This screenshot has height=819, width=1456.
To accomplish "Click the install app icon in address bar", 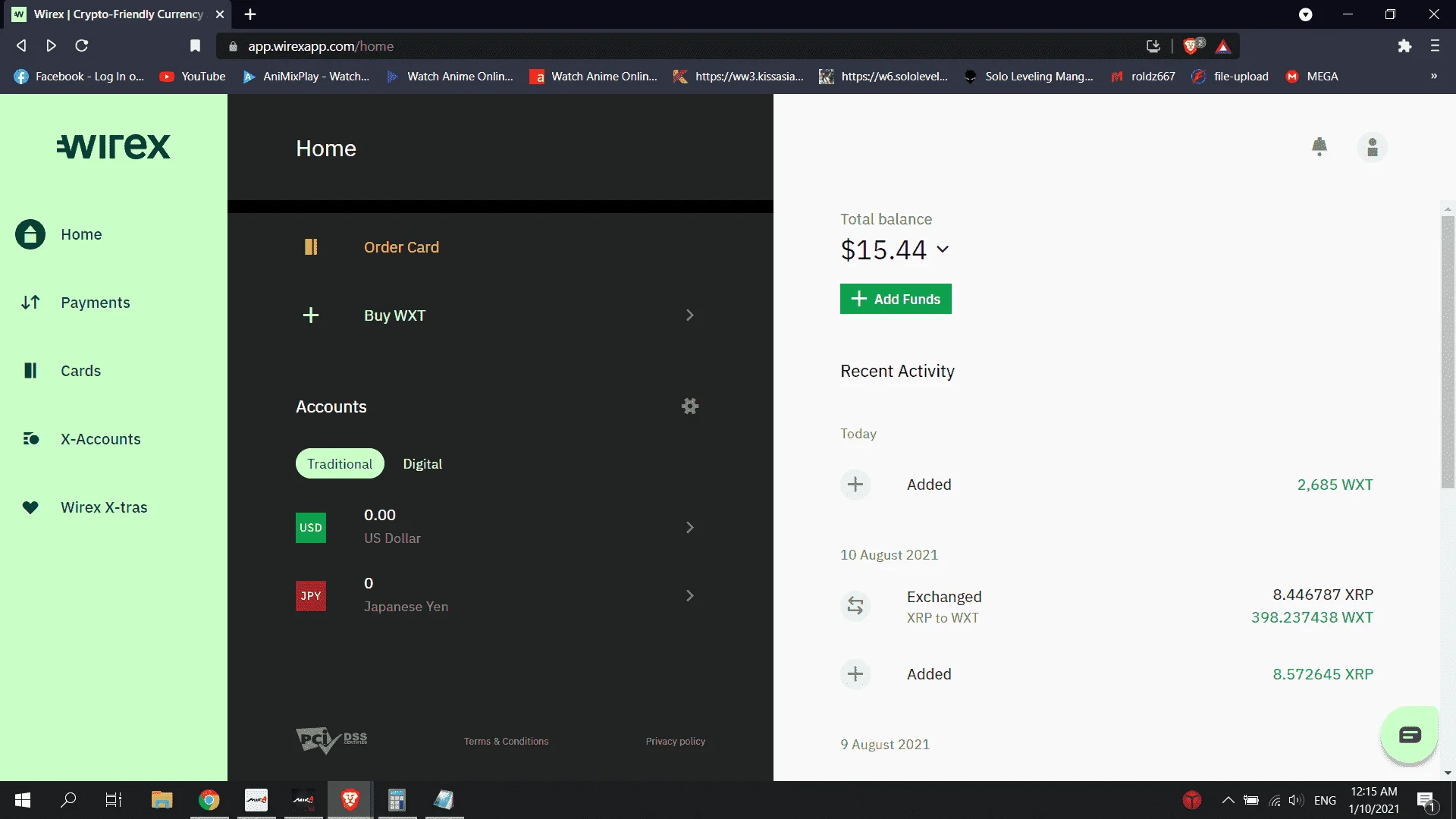I will pyautogui.click(x=1153, y=46).
